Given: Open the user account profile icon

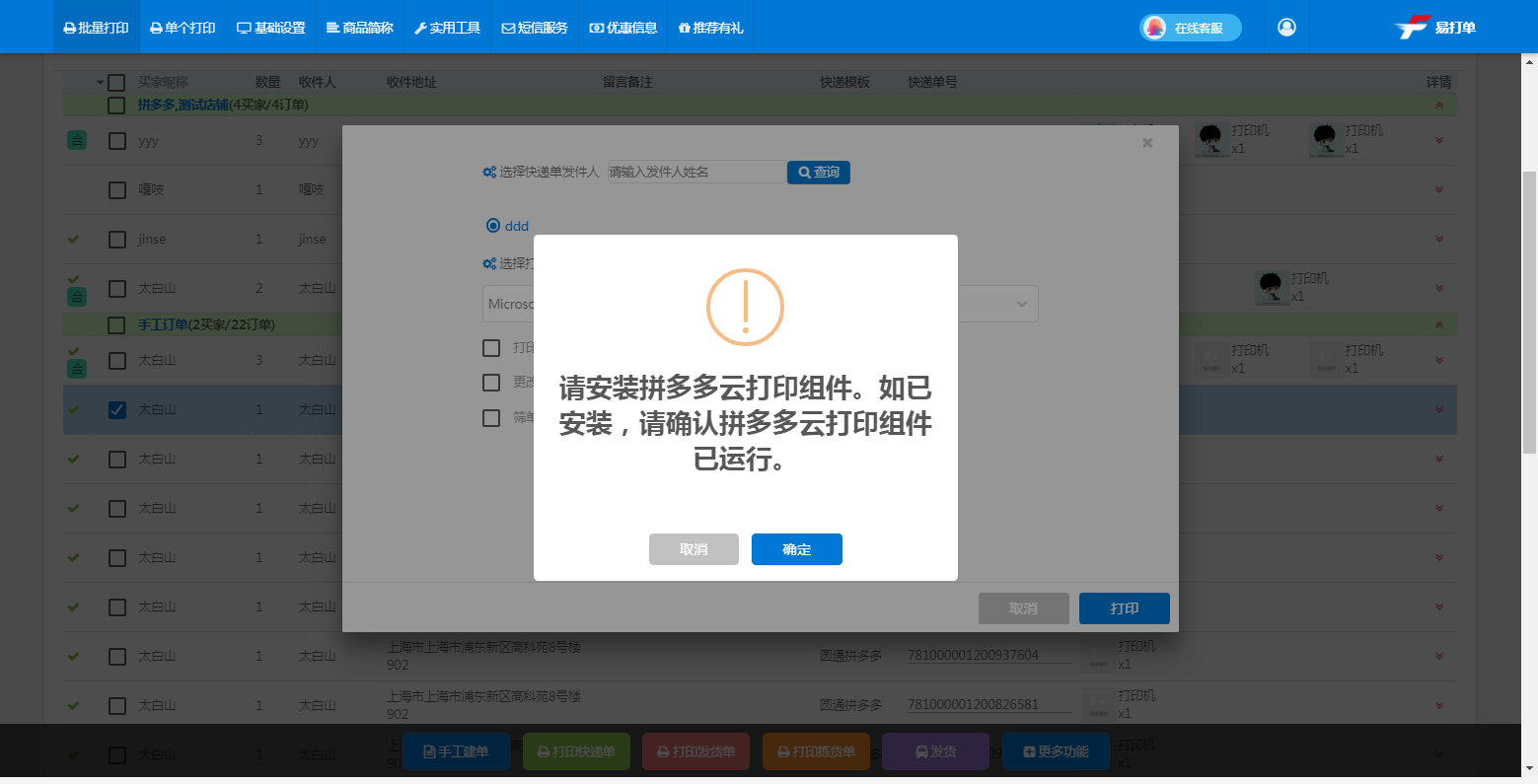Looking at the screenshot, I should click(1286, 28).
